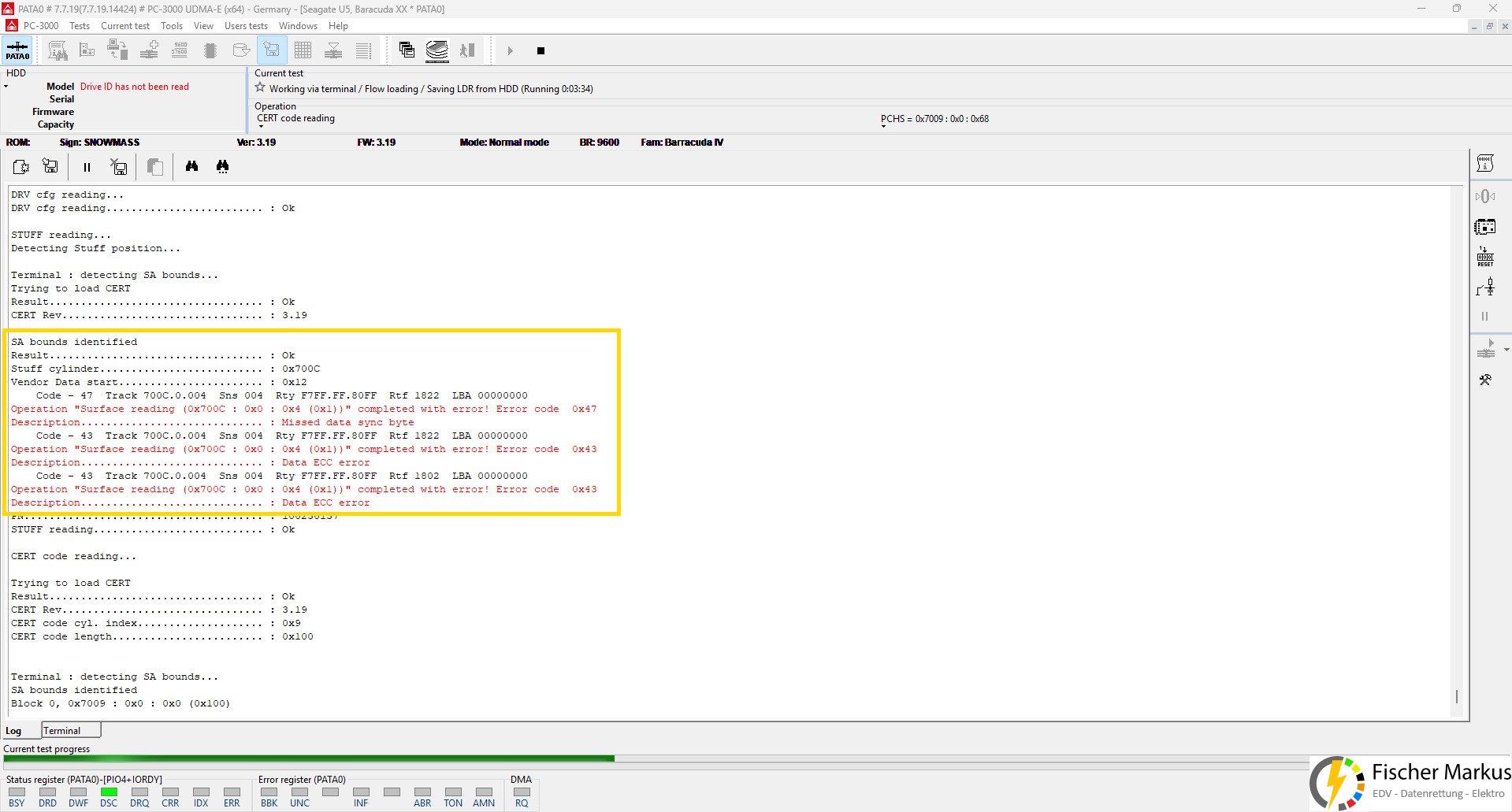Open the Users tests menu
This screenshot has width=1512, height=812.
tap(246, 26)
